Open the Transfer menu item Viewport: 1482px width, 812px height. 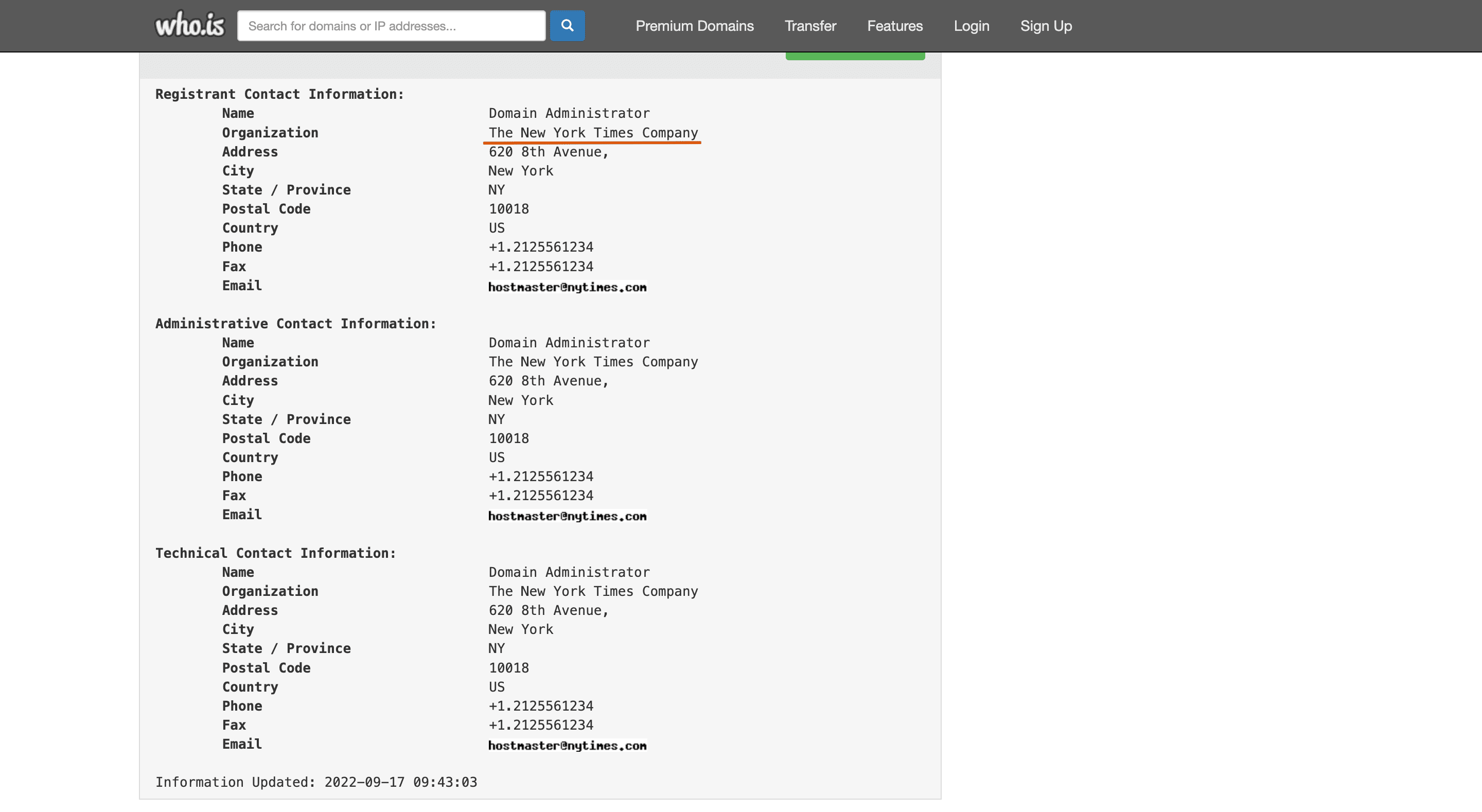[810, 25]
